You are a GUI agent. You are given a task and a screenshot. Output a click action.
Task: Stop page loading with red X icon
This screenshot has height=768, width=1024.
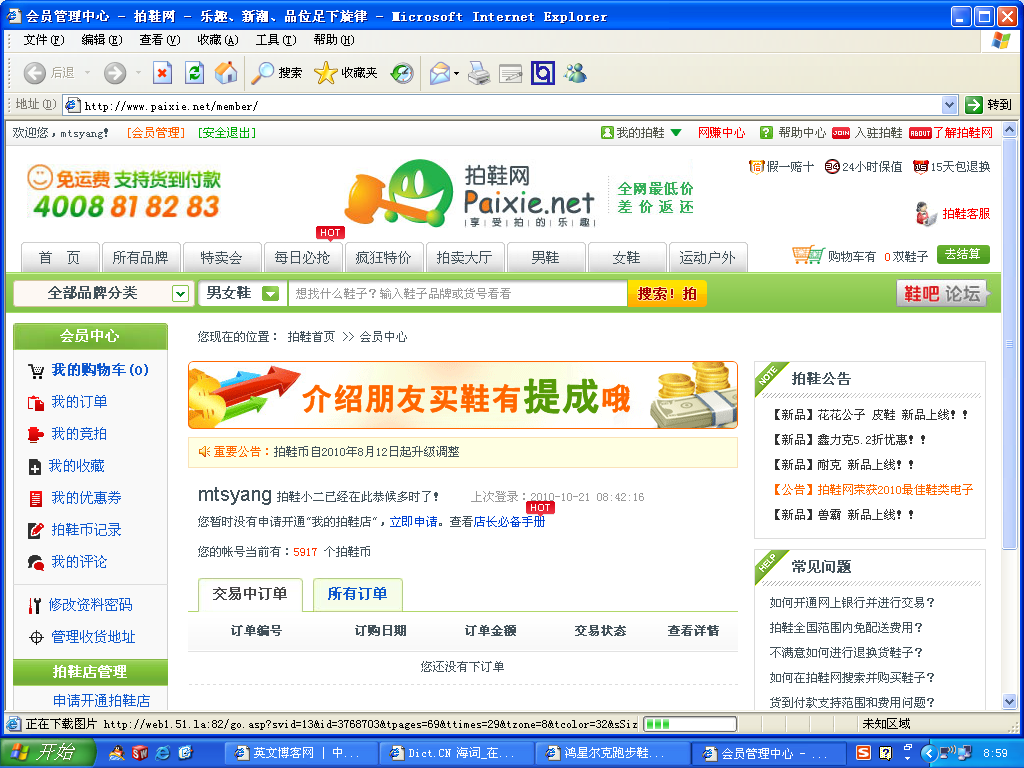coord(162,72)
